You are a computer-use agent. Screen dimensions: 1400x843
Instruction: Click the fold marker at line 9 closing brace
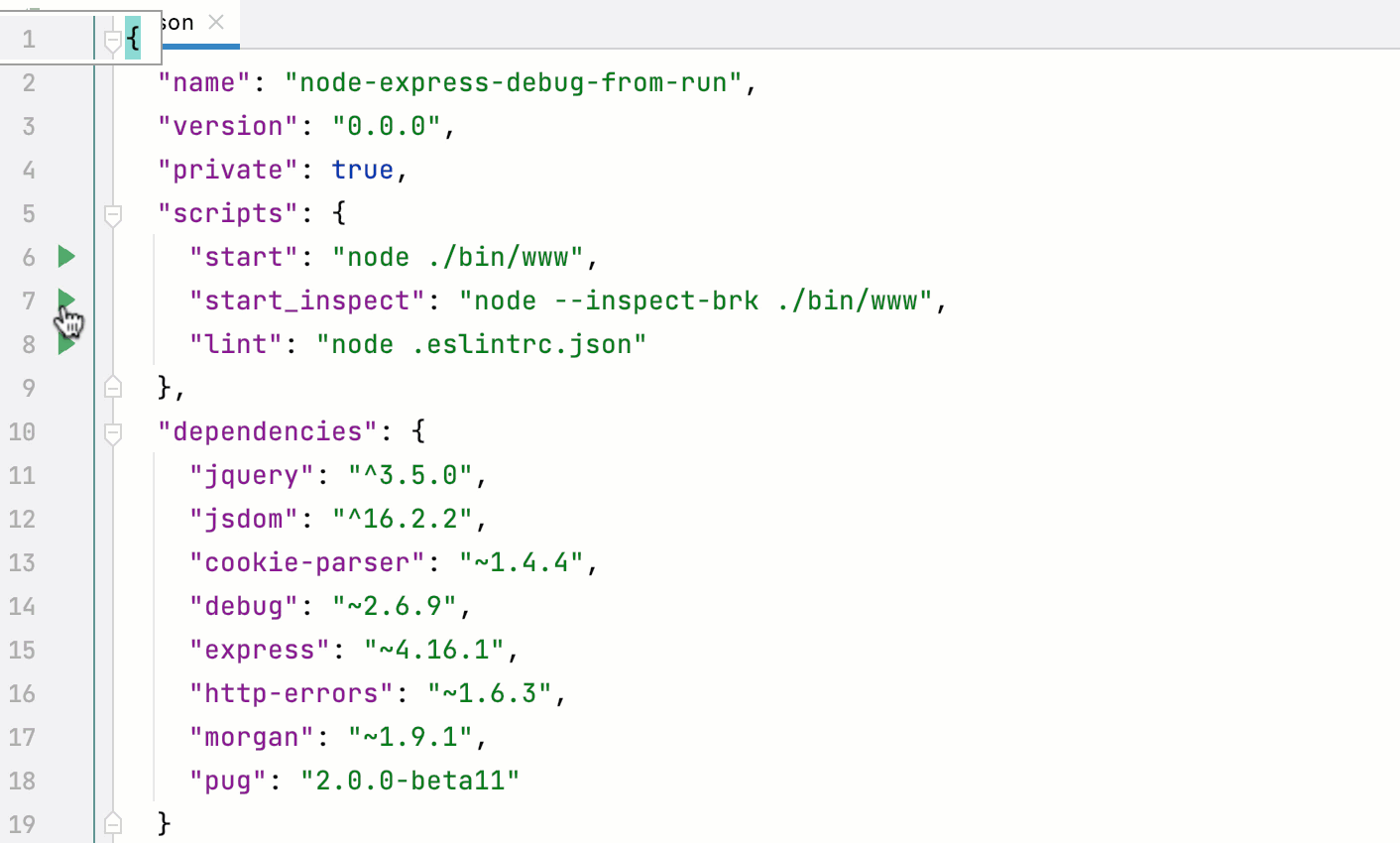point(112,388)
